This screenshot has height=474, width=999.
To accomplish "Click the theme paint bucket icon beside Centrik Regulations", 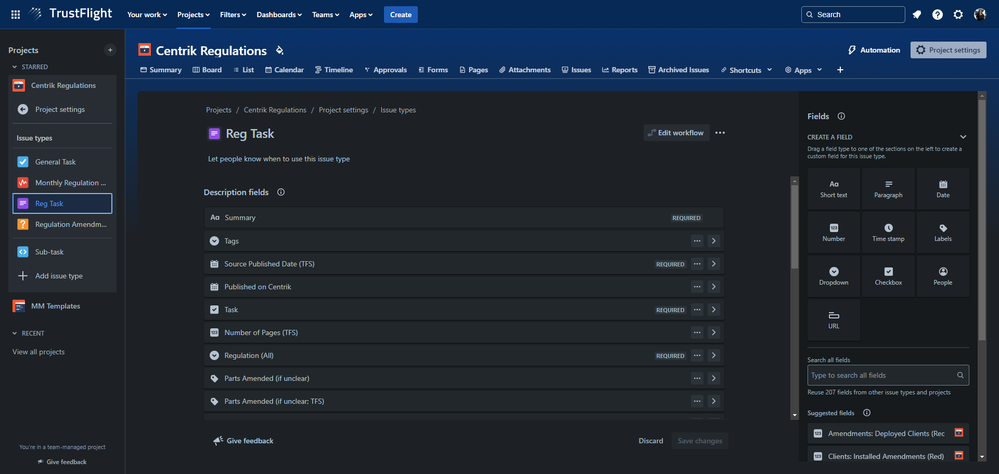I will (279, 50).
